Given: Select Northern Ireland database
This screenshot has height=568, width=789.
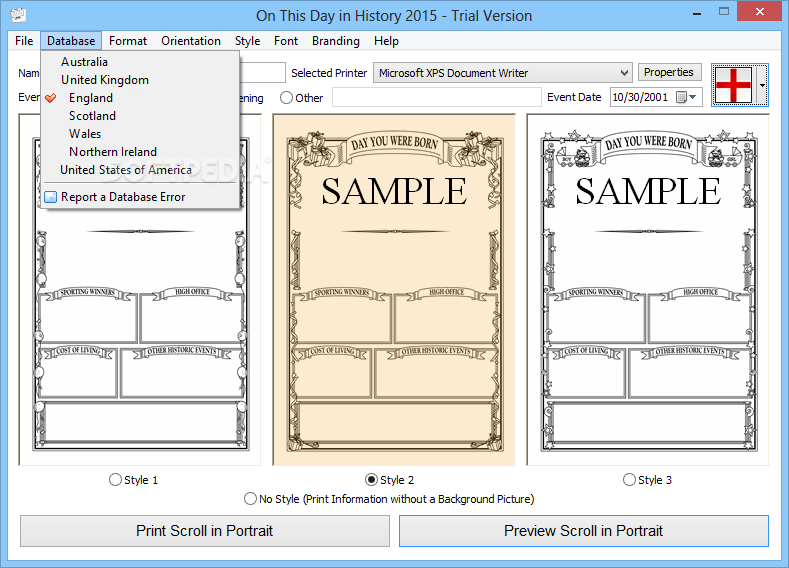Looking at the screenshot, I should [x=140, y=152].
